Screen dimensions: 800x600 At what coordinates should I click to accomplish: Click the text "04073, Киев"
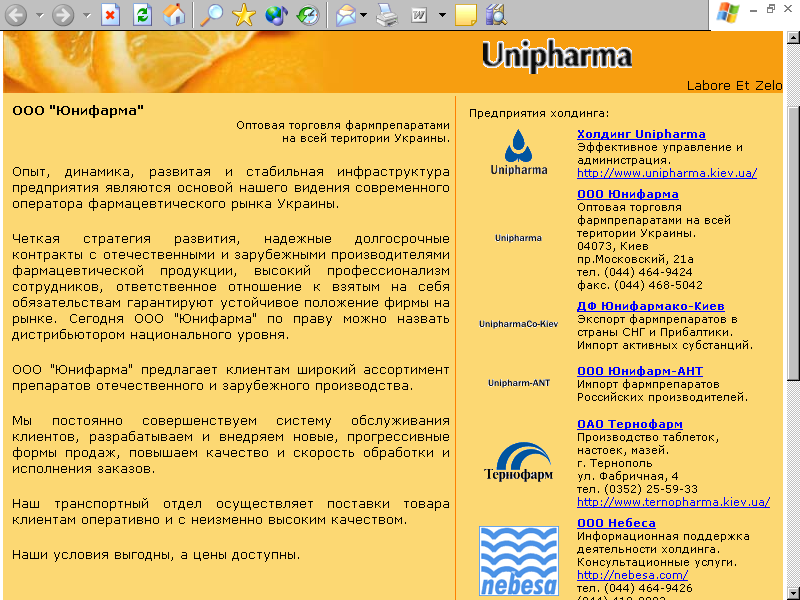pos(613,246)
